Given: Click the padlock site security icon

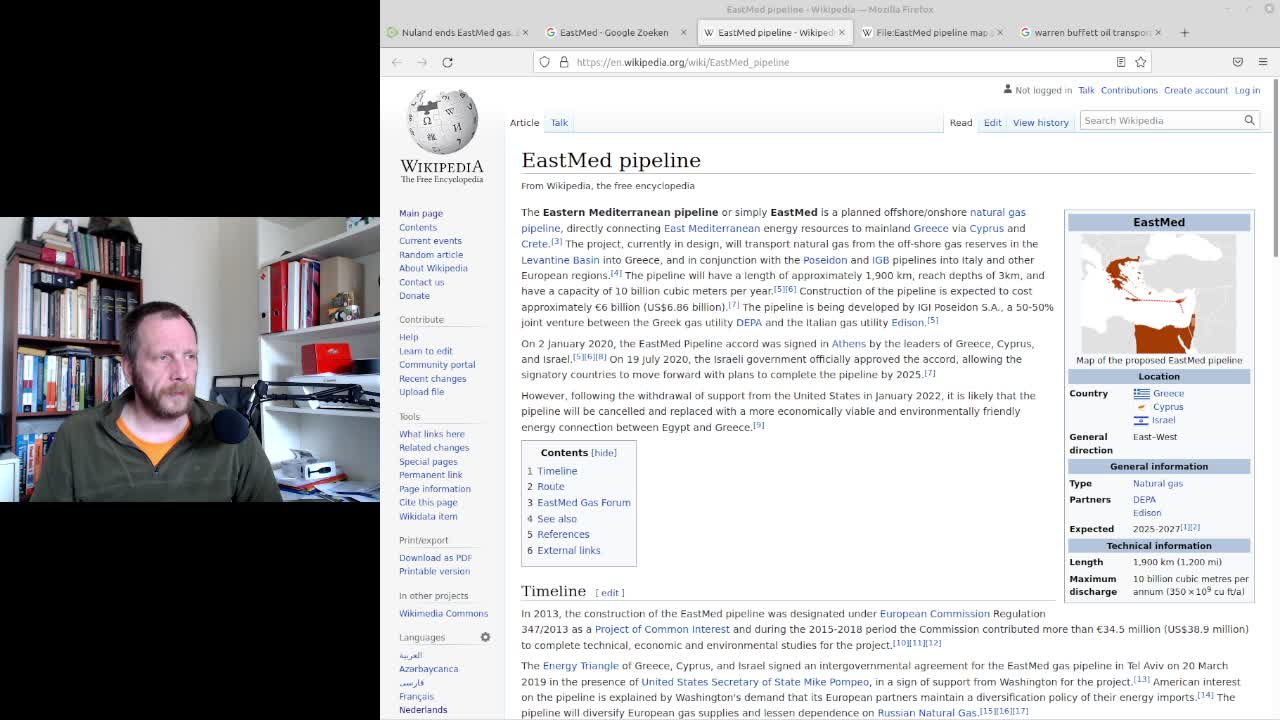Looking at the screenshot, I should click(x=564, y=62).
